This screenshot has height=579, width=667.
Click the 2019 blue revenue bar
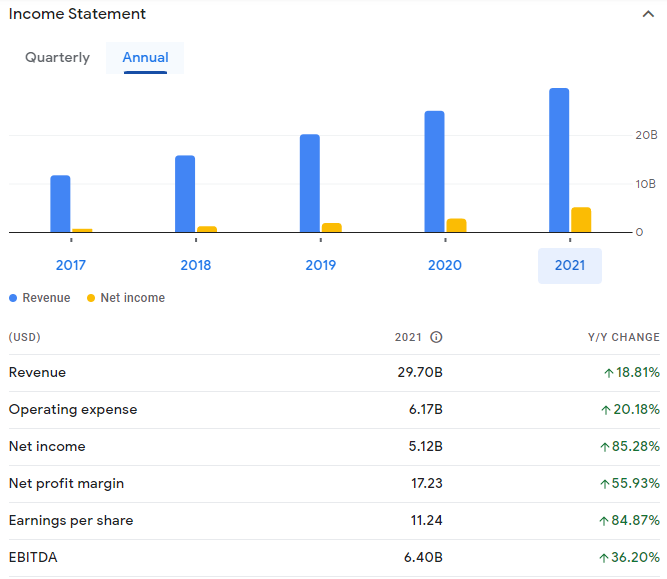[310, 183]
